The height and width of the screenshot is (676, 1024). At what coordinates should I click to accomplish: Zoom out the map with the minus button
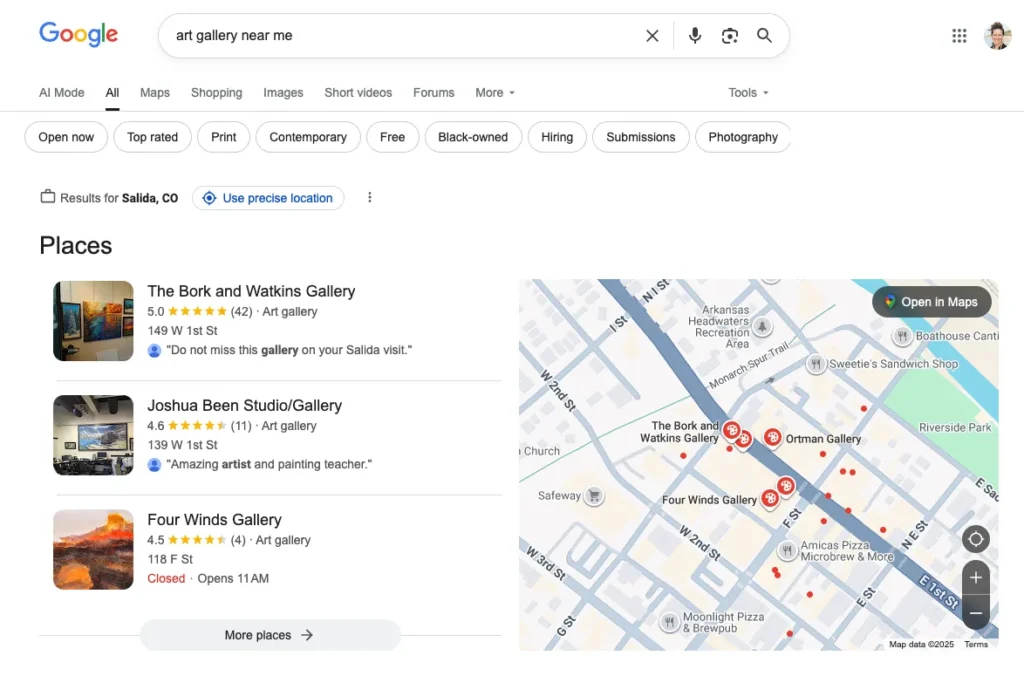point(976,613)
